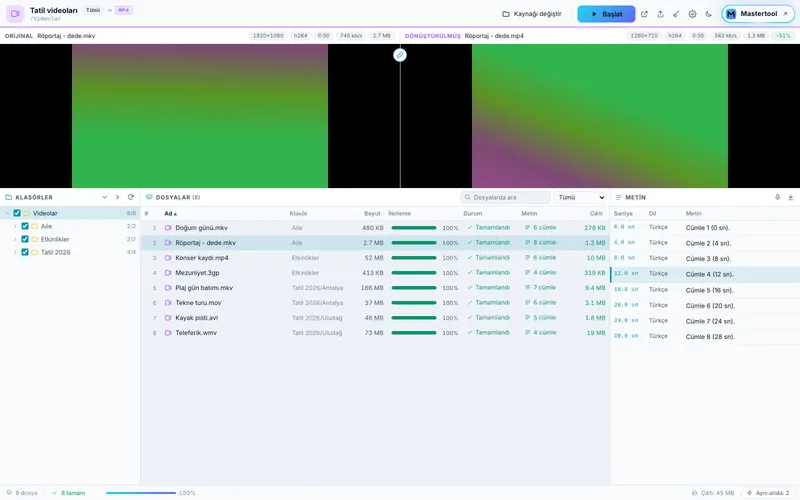Click the Doğum günü.mkv progress bar
The height and width of the screenshot is (500, 800).
[414, 228]
